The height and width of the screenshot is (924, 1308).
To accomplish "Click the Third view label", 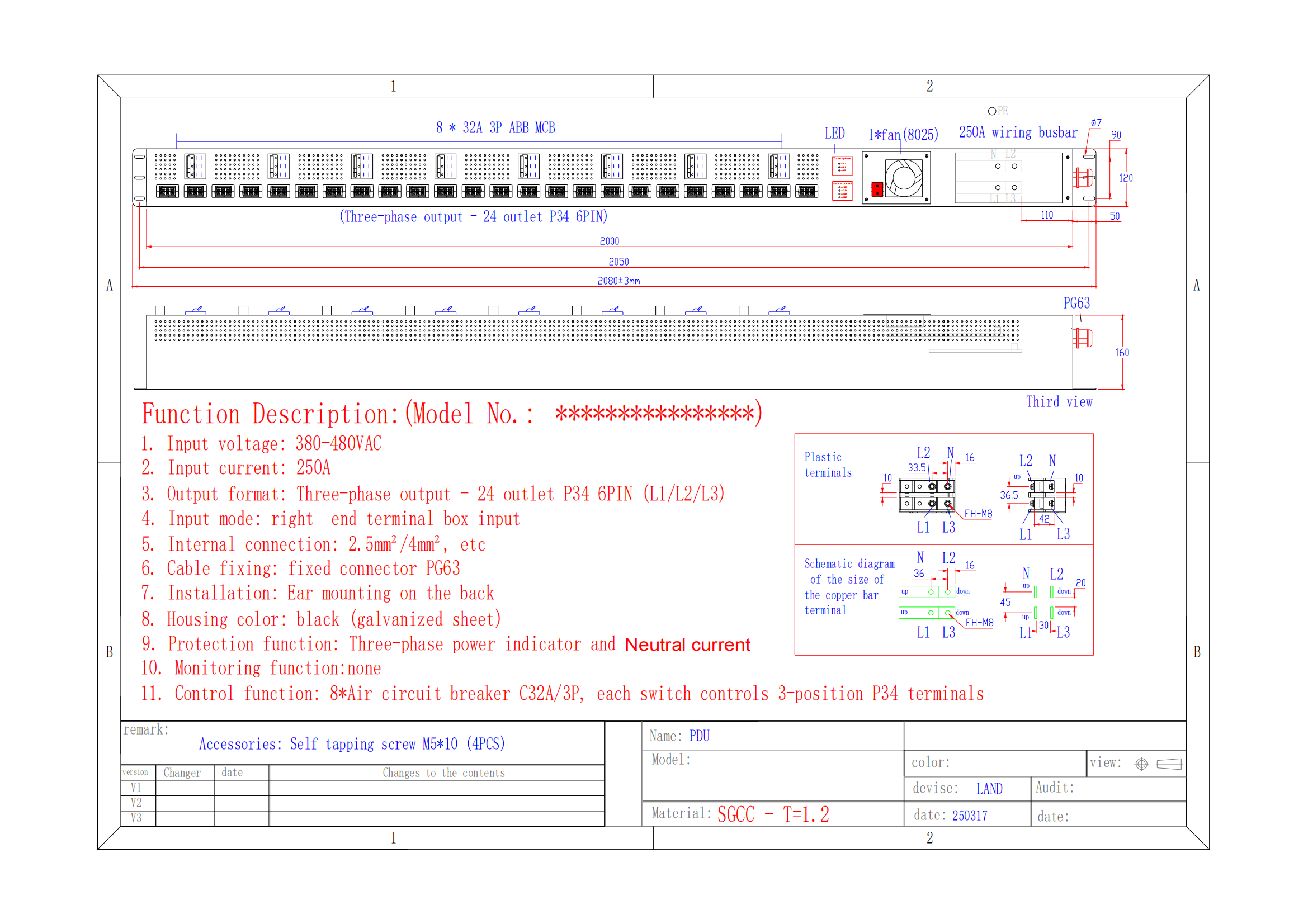I will coord(1060,401).
